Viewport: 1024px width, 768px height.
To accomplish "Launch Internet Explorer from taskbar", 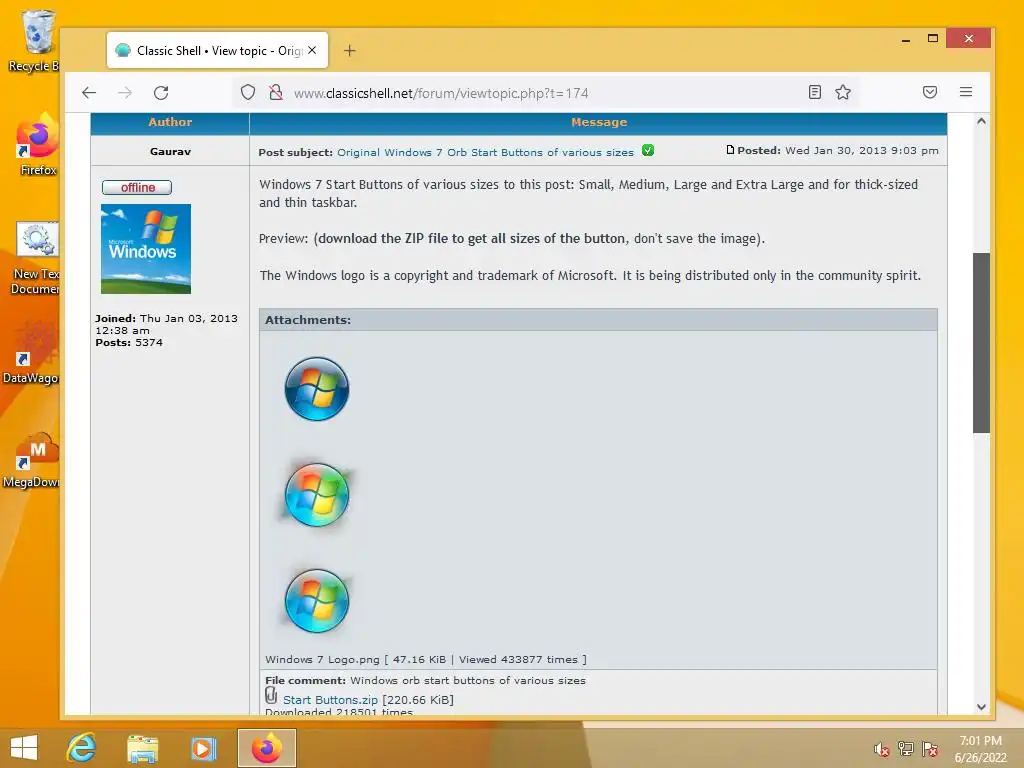I will tap(82, 748).
